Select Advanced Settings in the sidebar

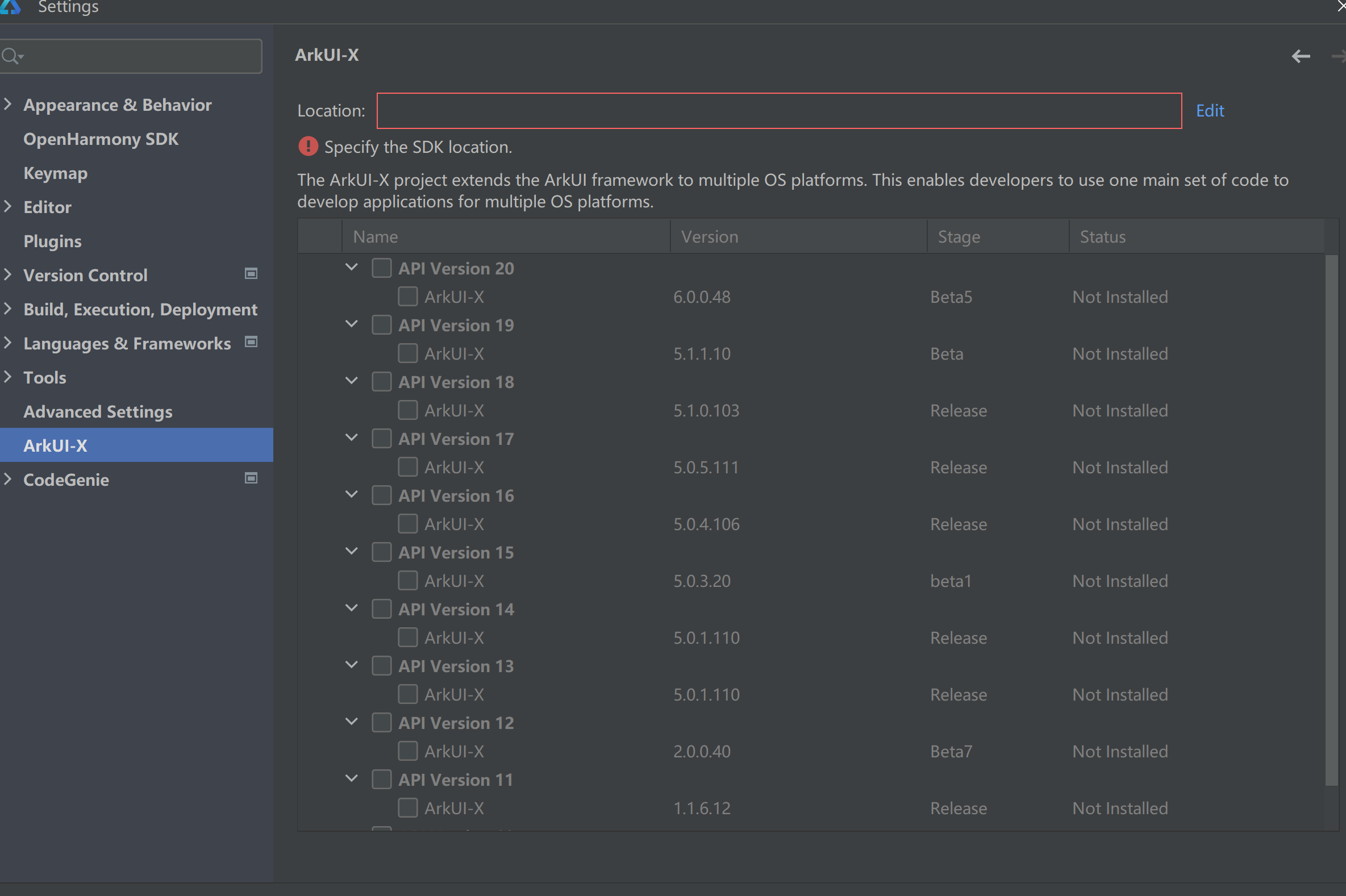98,411
